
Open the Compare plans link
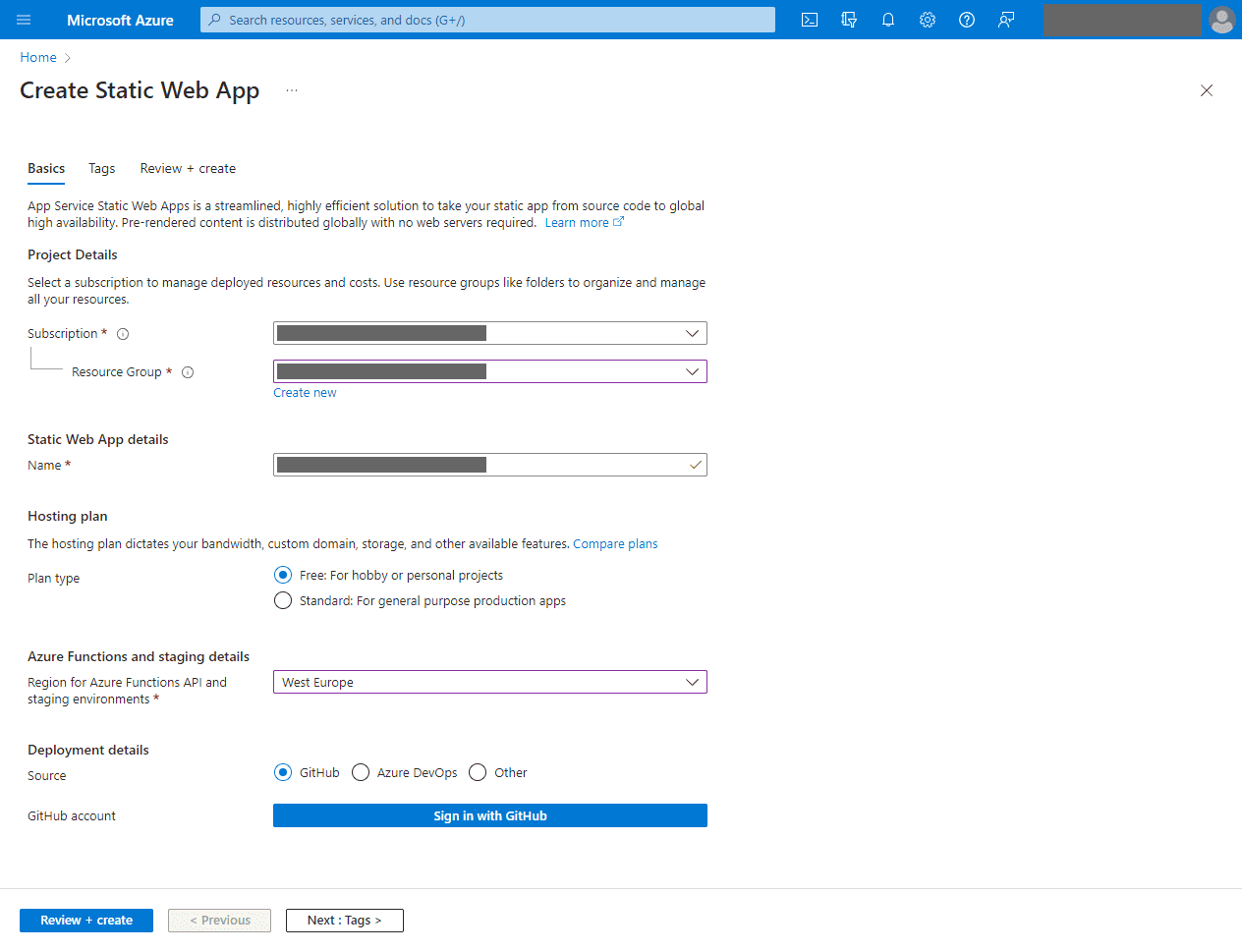615,543
